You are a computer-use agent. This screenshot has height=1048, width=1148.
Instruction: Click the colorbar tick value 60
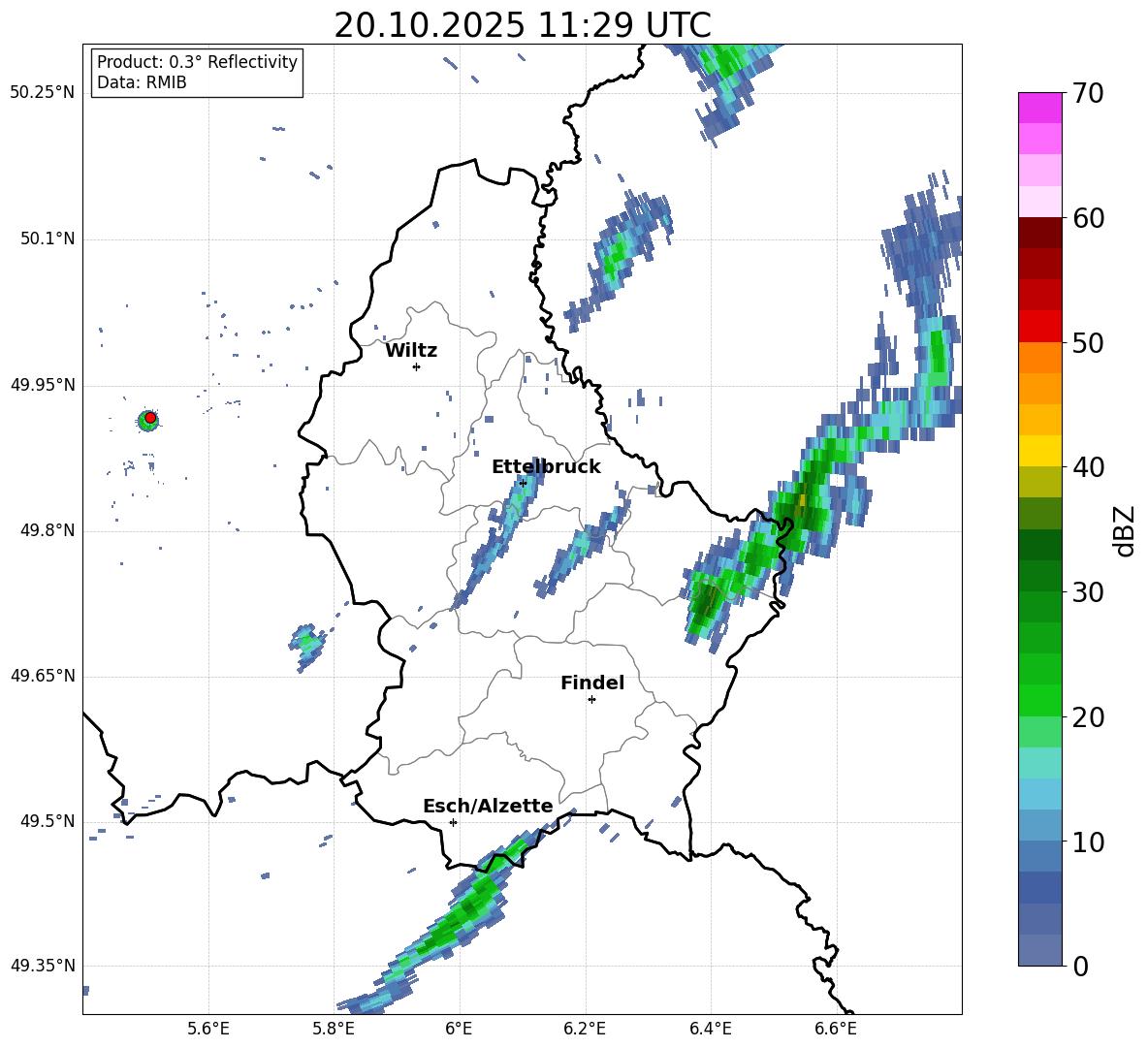point(1088,218)
